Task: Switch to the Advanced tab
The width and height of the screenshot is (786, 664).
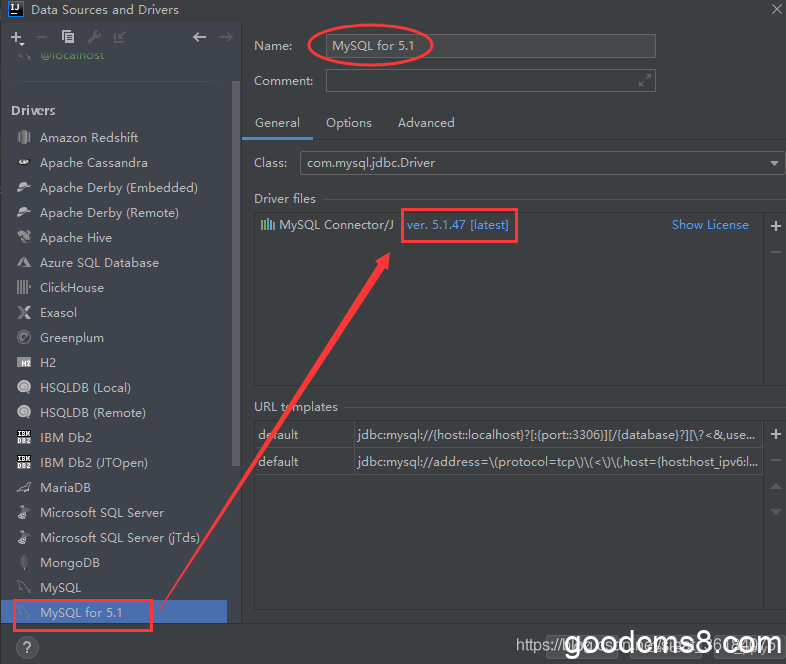Action: [426, 123]
